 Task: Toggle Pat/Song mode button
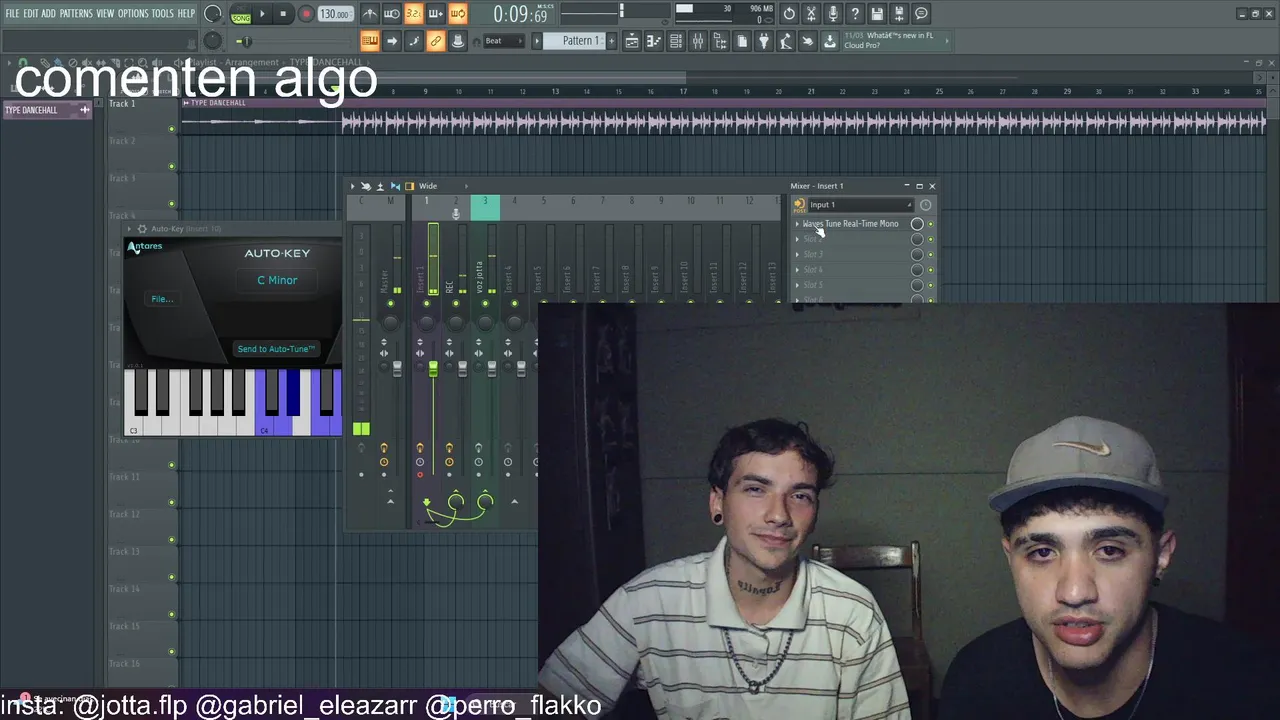coord(241,14)
